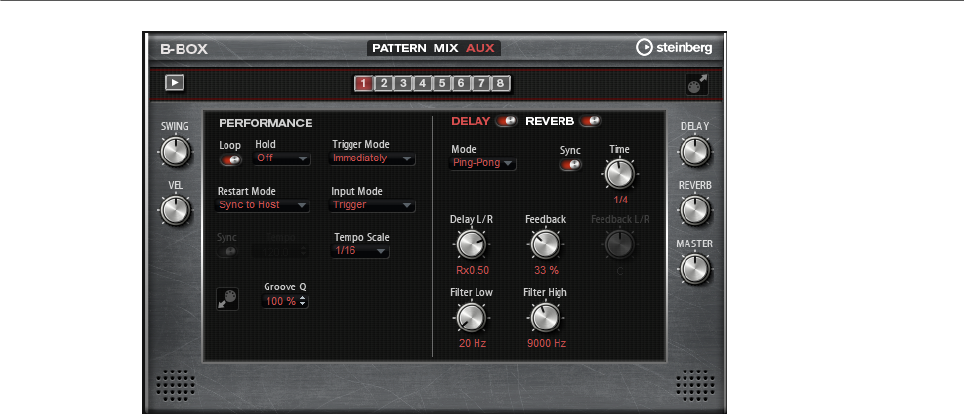Click the dimmed Feedback L/R knob
Viewport: 964px width, 414px height.
coord(620,244)
